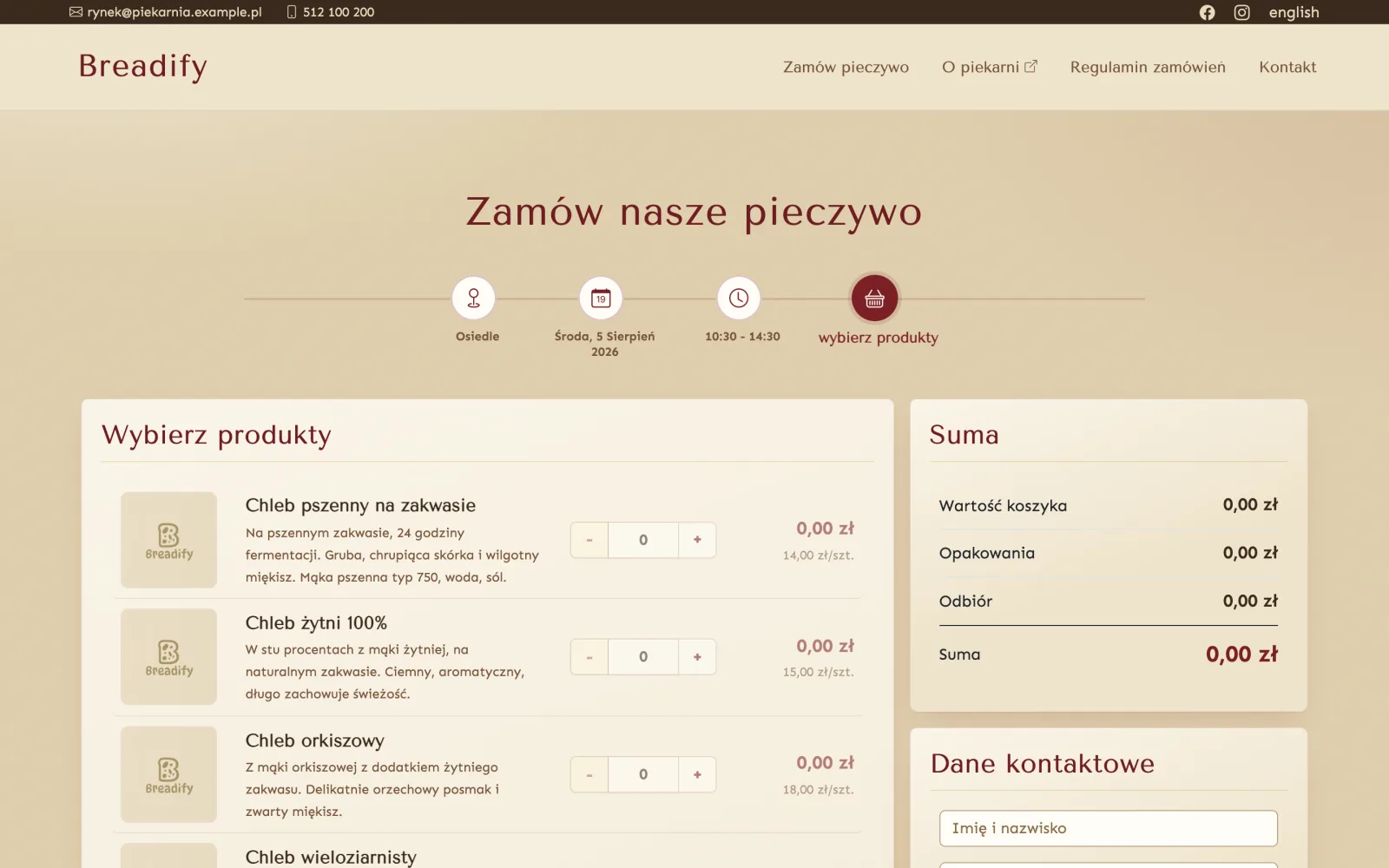Open Regulamin zamówień menu item
Image resolution: width=1389 pixels, height=868 pixels.
pyautogui.click(x=1148, y=67)
